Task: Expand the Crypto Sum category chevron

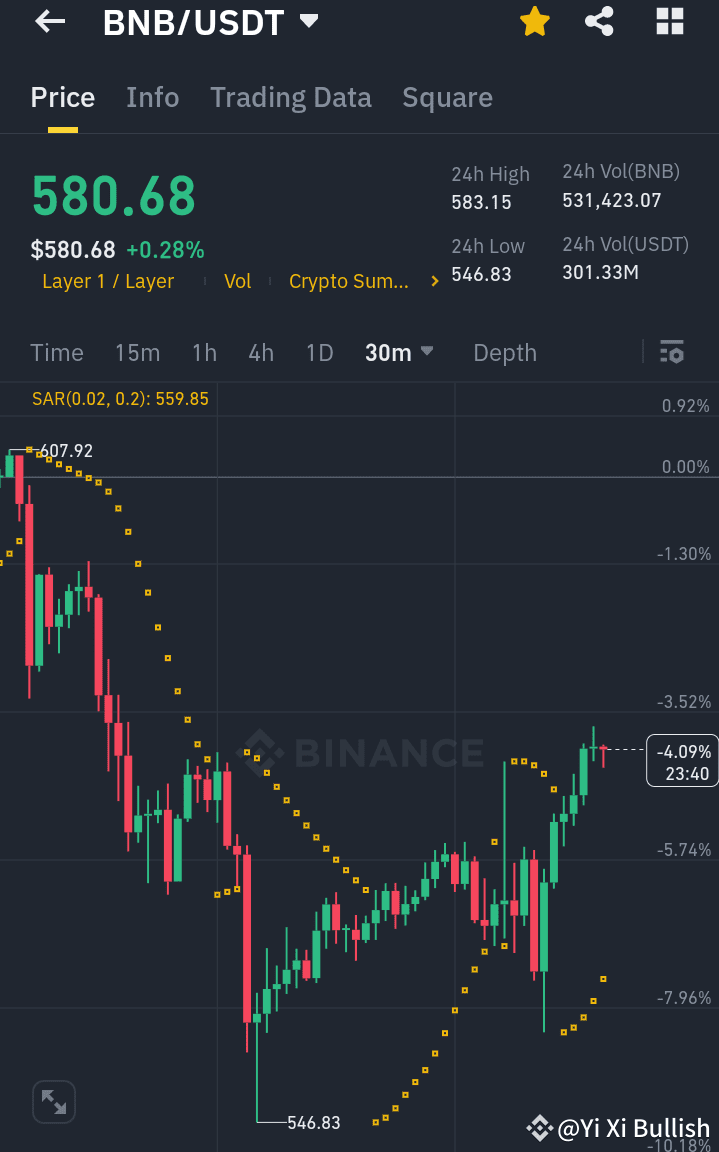Action: click(434, 281)
